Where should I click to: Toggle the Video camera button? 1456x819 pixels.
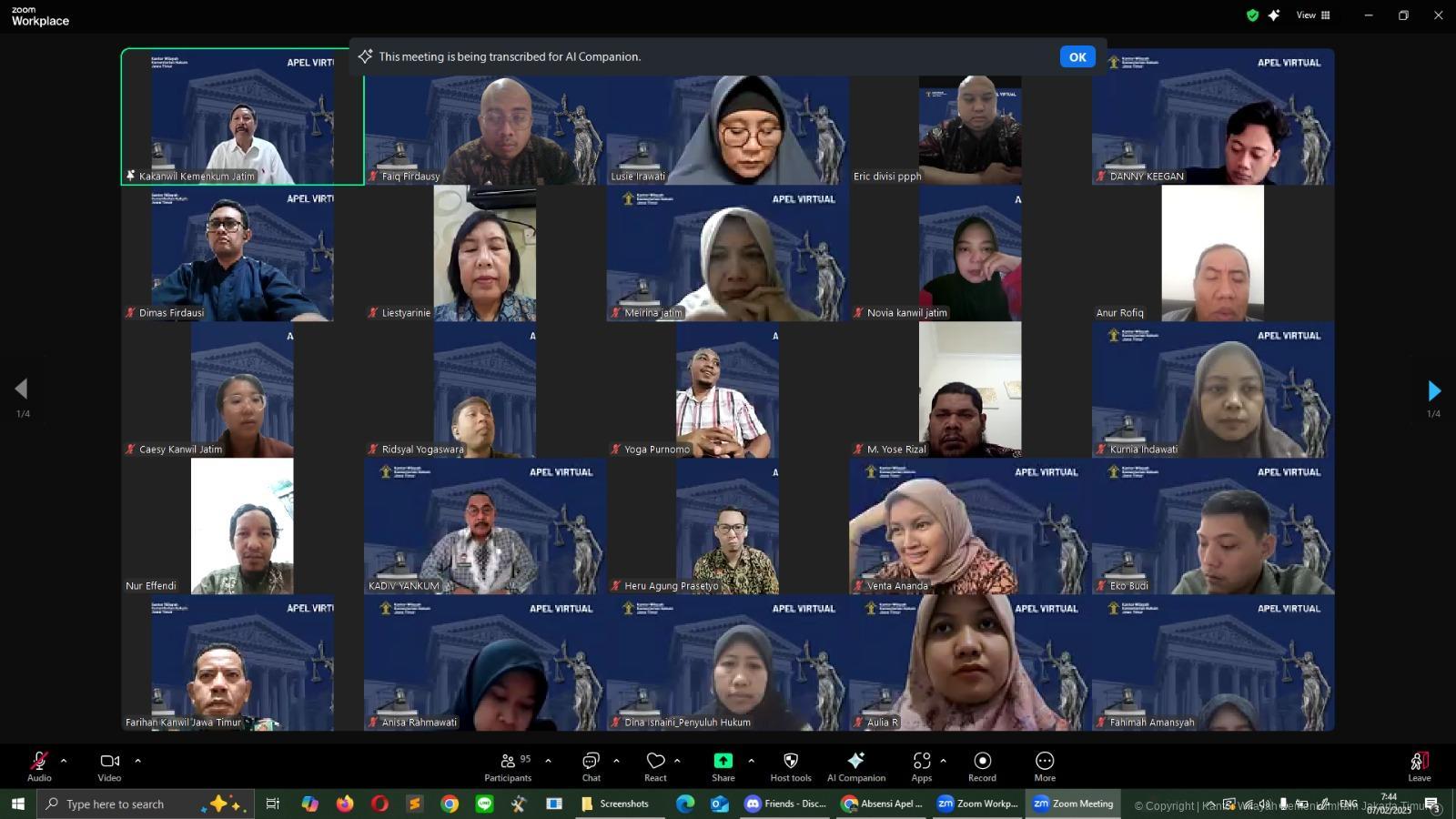pyautogui.click(x=109, y=766)
